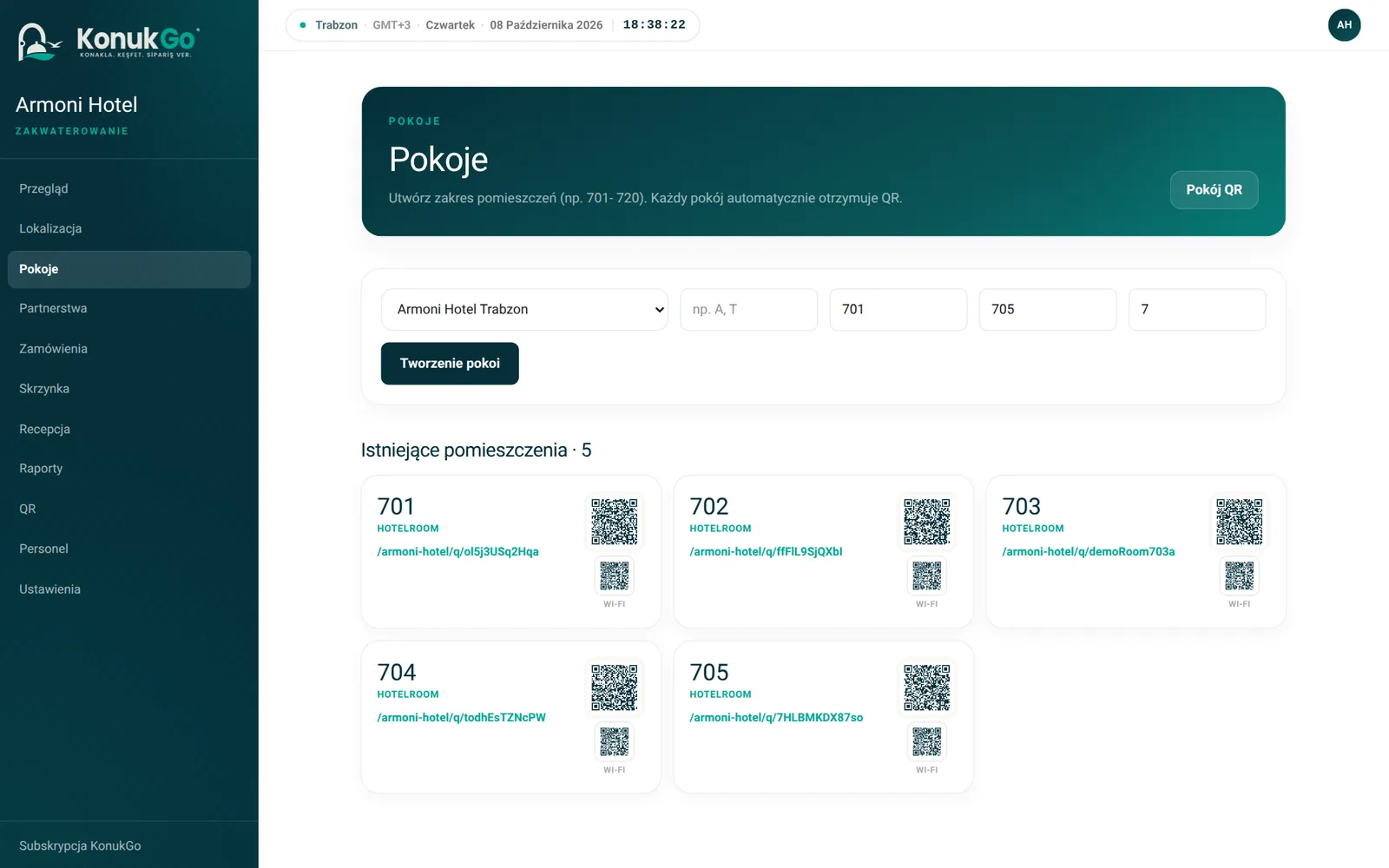The height and width of the screenshot is (868, 1389).
Task: Open Recepcja sidebar item
Action: 129,429
